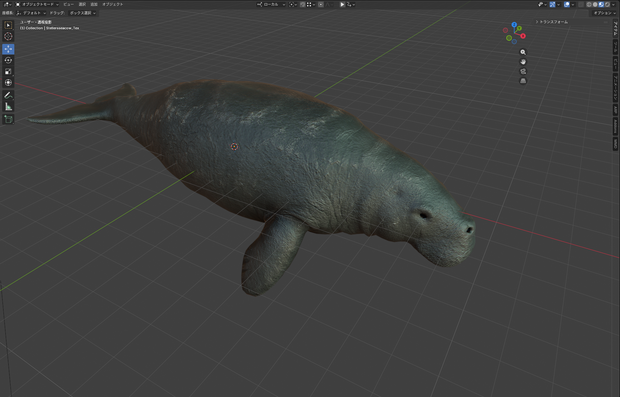Click the blue Z axis on navigation gizmo
The height and width of the screenshot is (397, 620).
click(514, 25)
